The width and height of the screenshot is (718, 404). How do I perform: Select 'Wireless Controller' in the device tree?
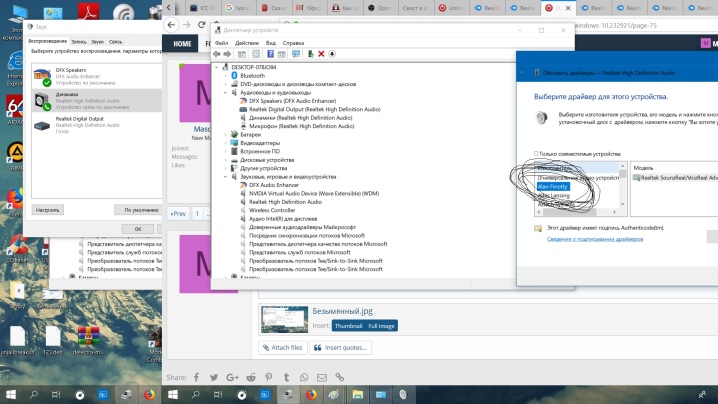coord(272,210)
